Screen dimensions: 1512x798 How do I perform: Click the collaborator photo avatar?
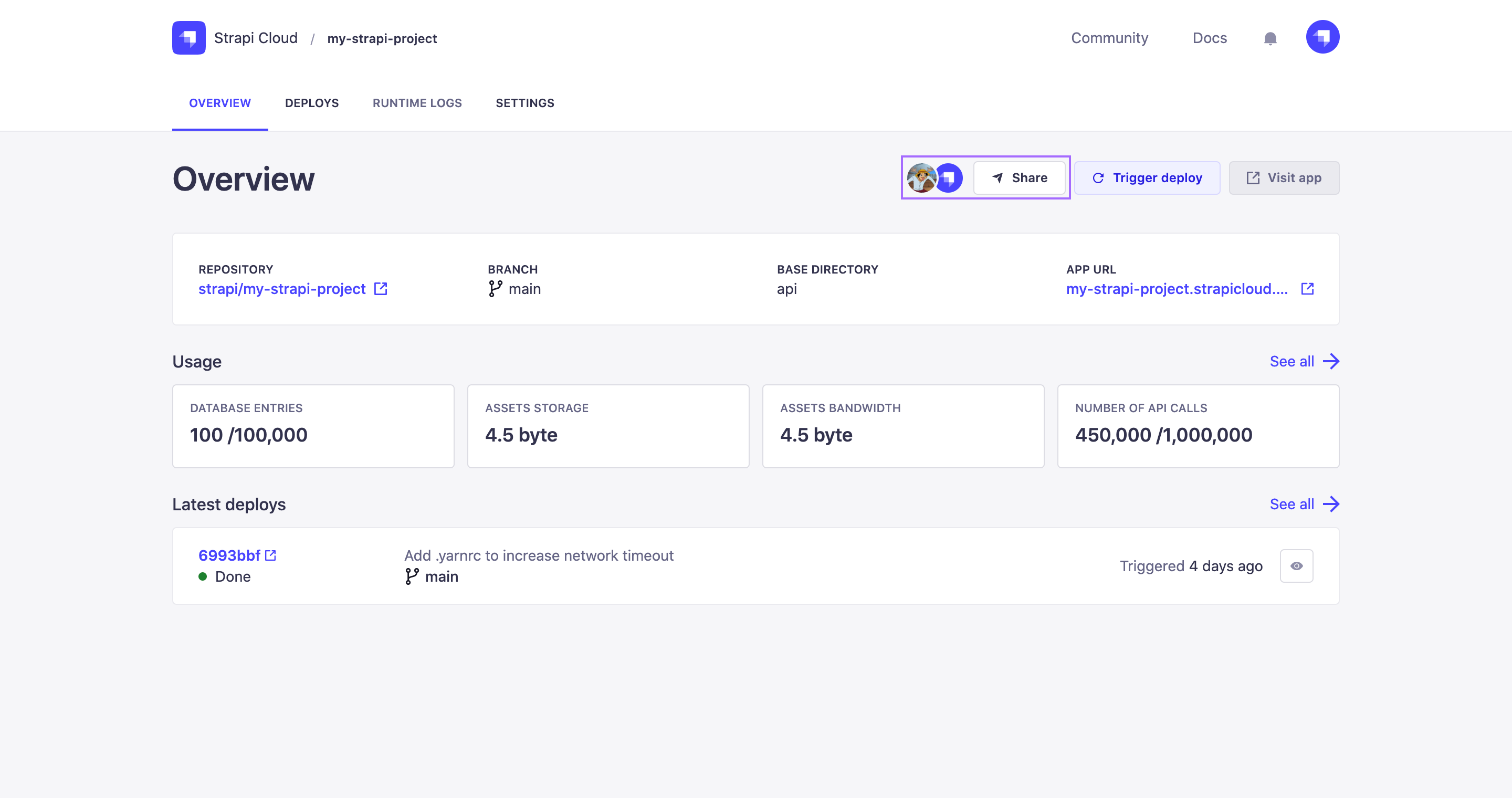(x=920, y=178)
